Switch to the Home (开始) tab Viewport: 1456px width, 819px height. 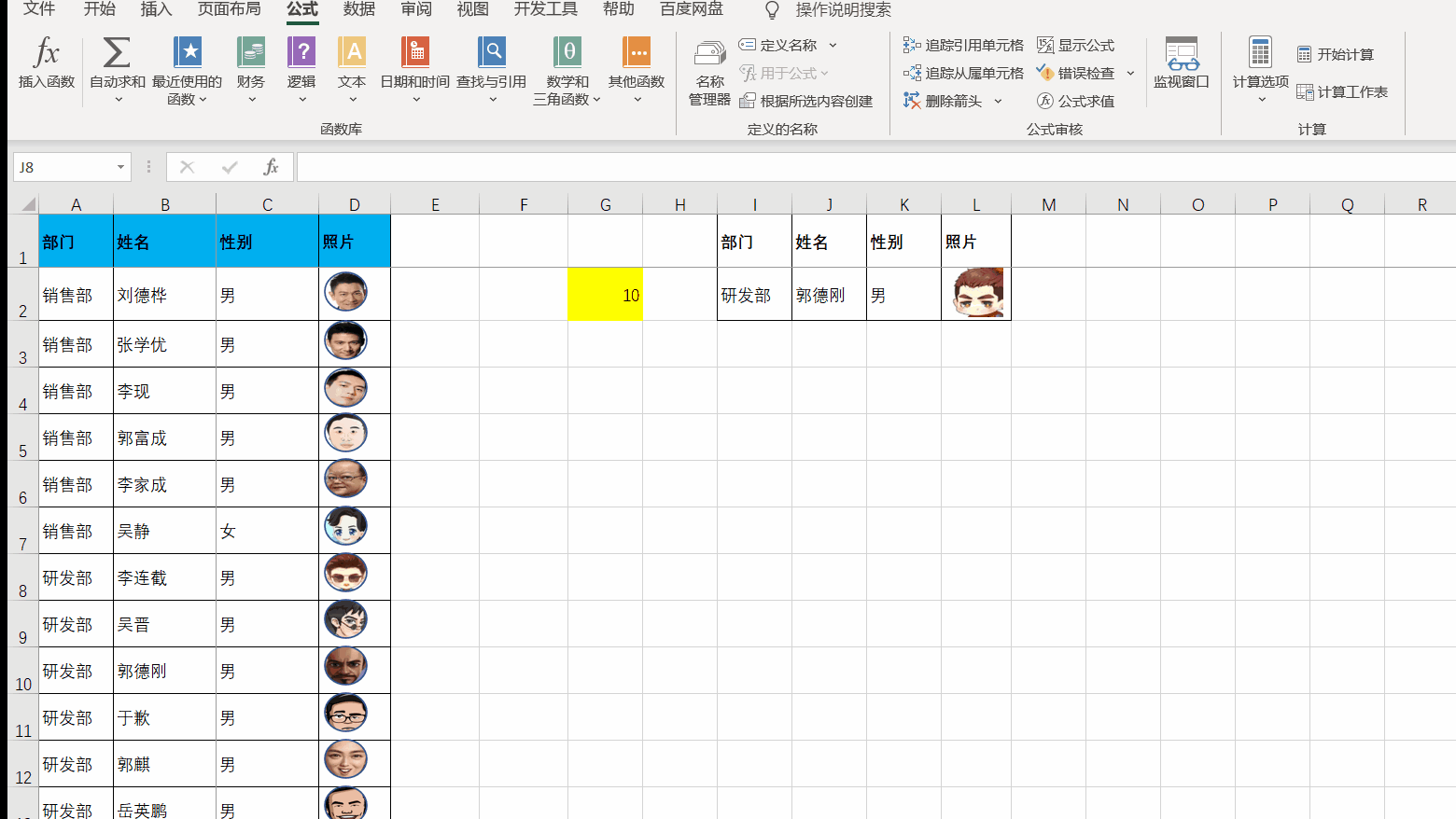tap(100, 9)
